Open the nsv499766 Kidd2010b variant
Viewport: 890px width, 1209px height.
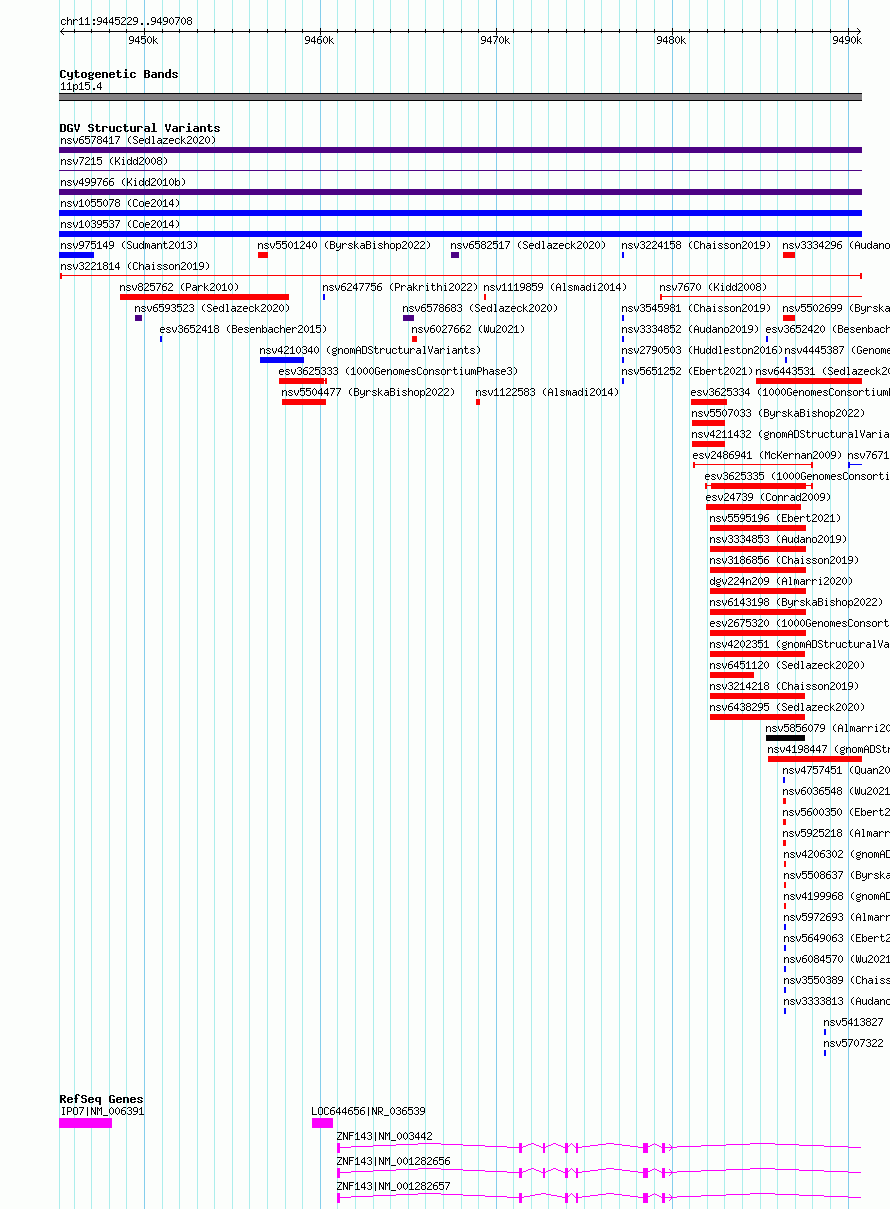[122, 182]
